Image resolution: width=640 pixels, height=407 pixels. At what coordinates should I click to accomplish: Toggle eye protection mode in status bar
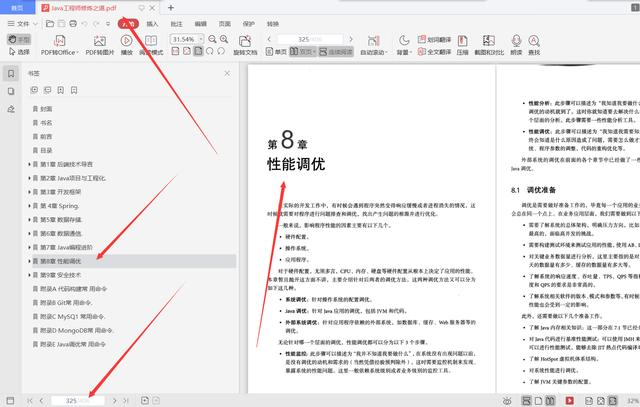507,401
